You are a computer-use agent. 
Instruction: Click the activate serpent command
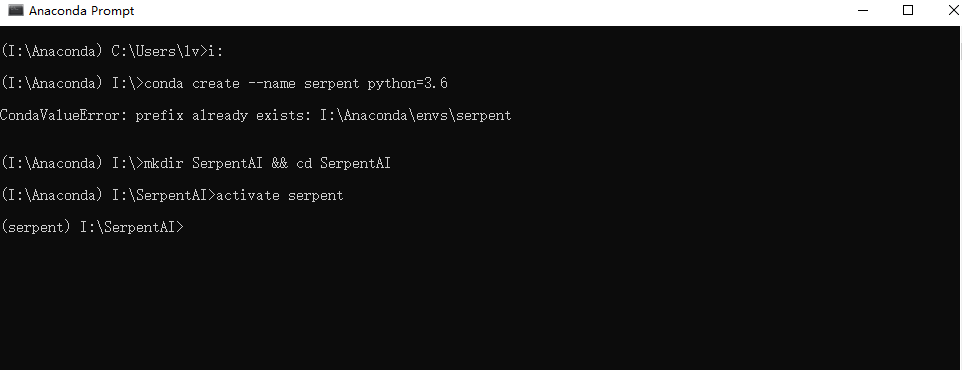(x=280, y=195)
